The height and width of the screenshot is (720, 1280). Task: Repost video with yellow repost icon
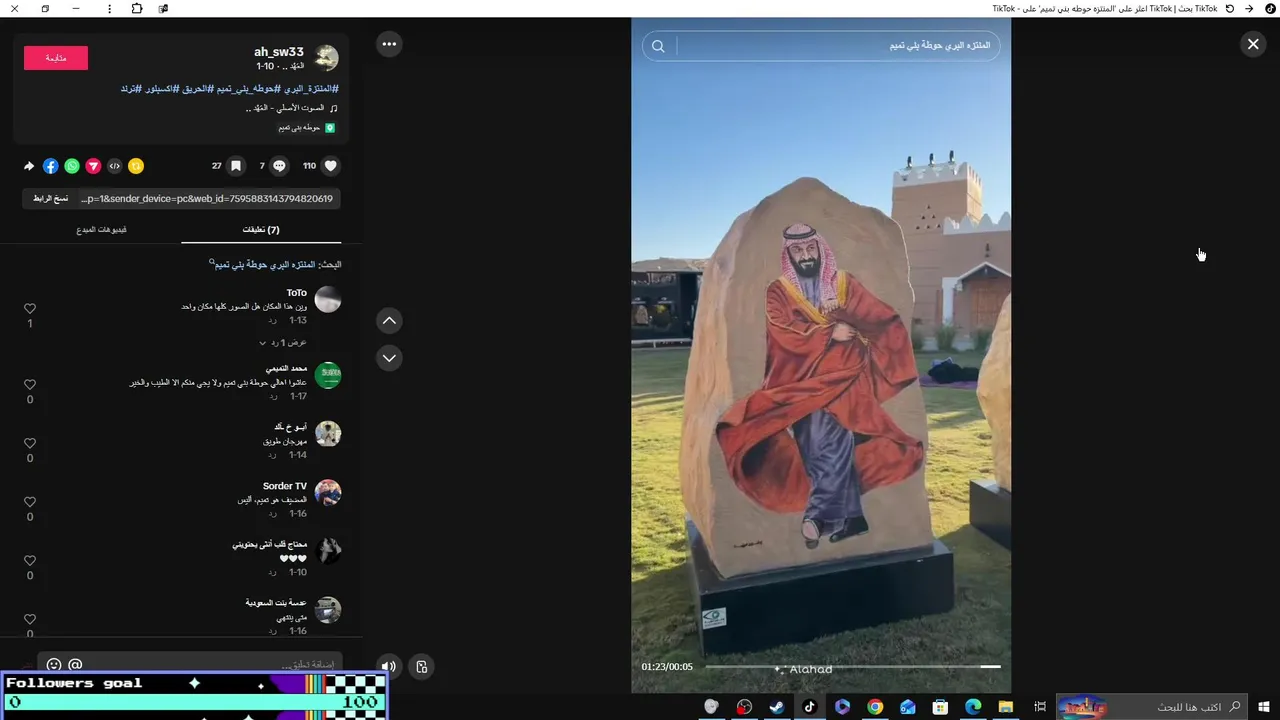tap(136, 166)
